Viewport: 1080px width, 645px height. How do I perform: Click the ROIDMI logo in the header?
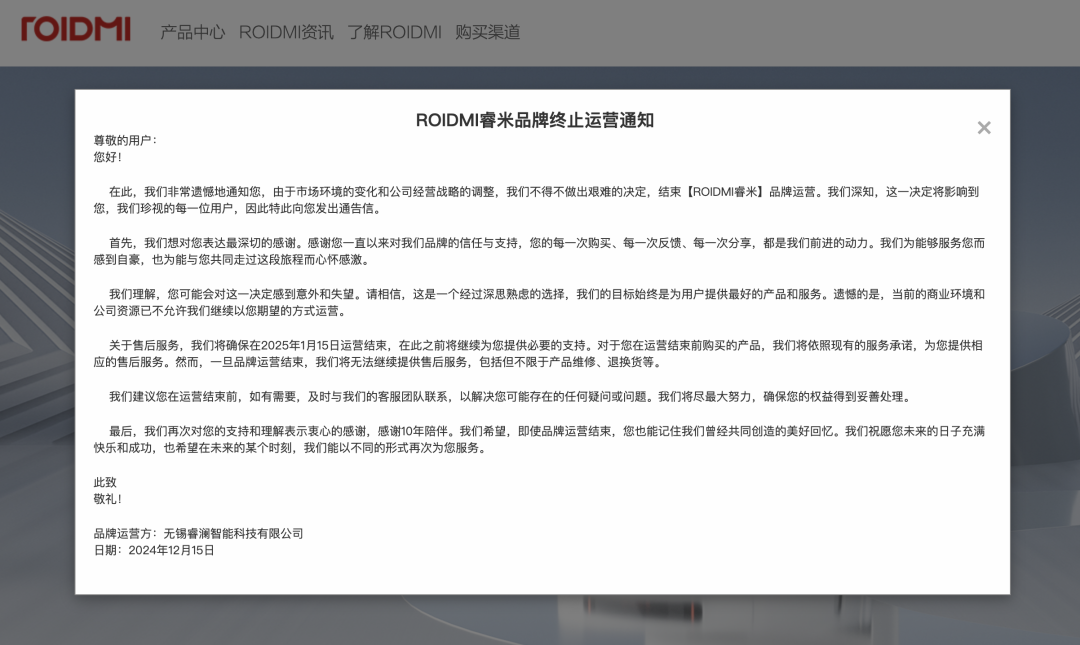76,30
